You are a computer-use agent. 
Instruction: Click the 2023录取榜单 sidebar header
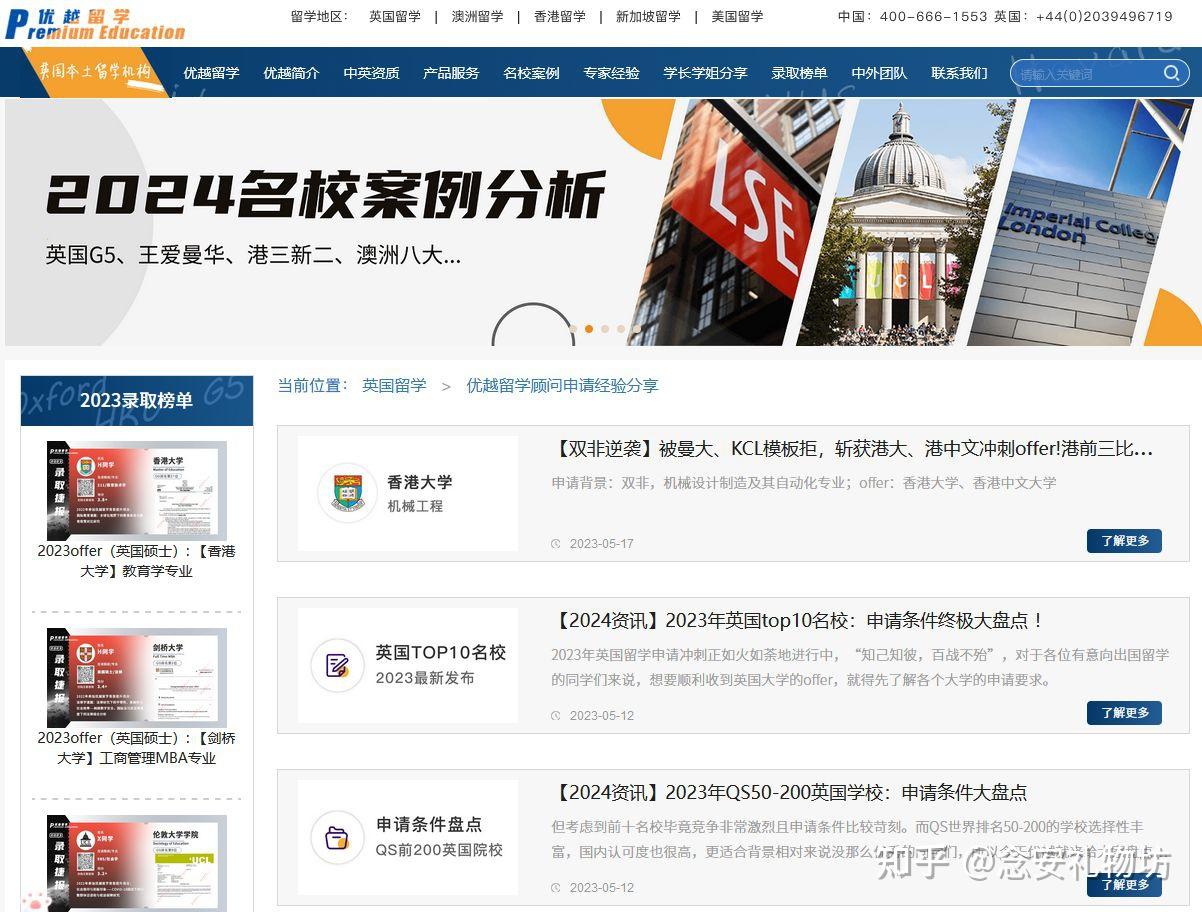[137, 401]
